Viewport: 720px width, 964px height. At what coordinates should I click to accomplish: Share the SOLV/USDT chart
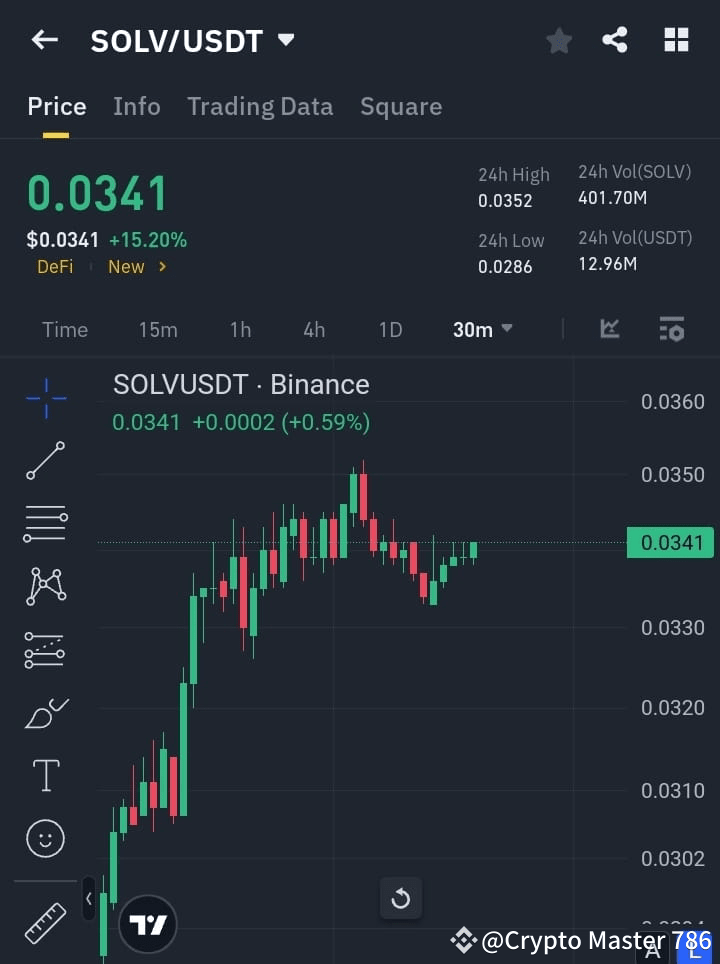pyautogui.click(x=616, y=40)
